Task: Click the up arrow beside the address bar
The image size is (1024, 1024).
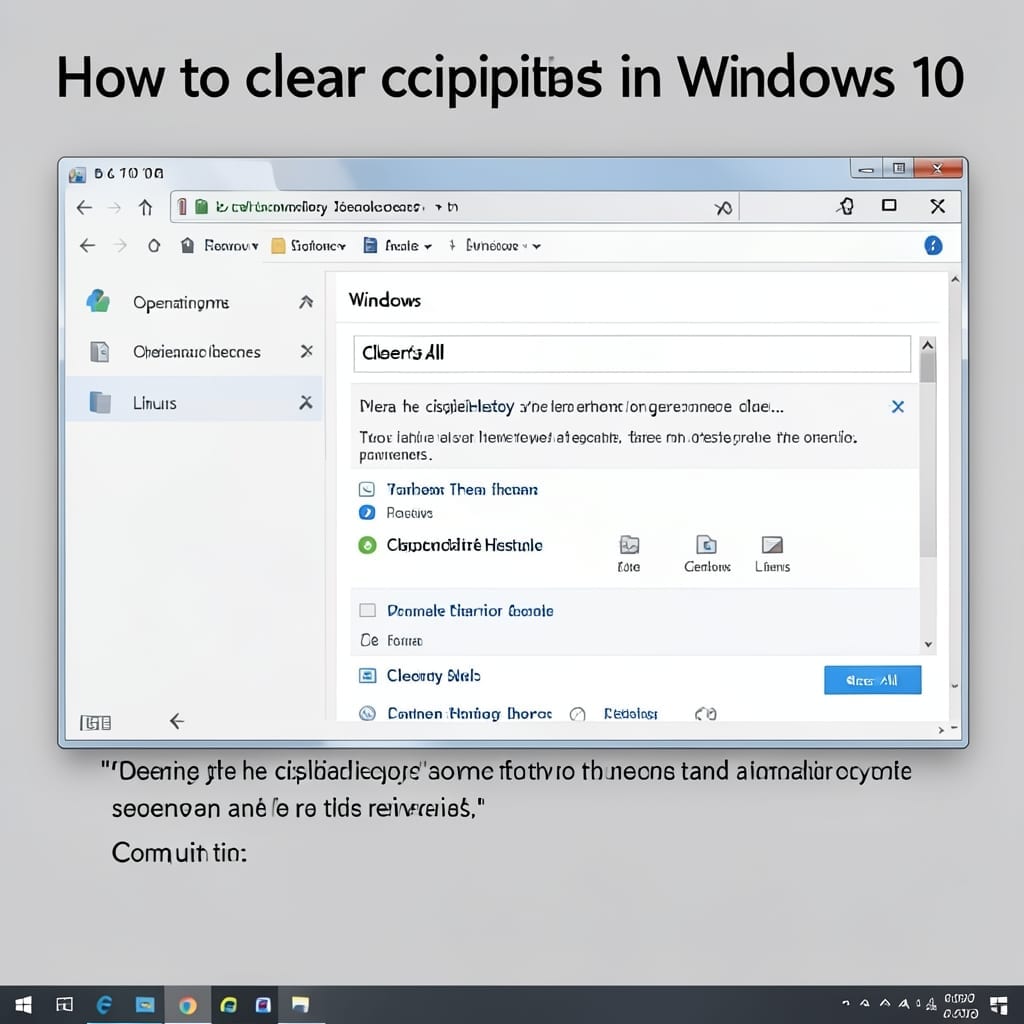Action: (145, 208)
